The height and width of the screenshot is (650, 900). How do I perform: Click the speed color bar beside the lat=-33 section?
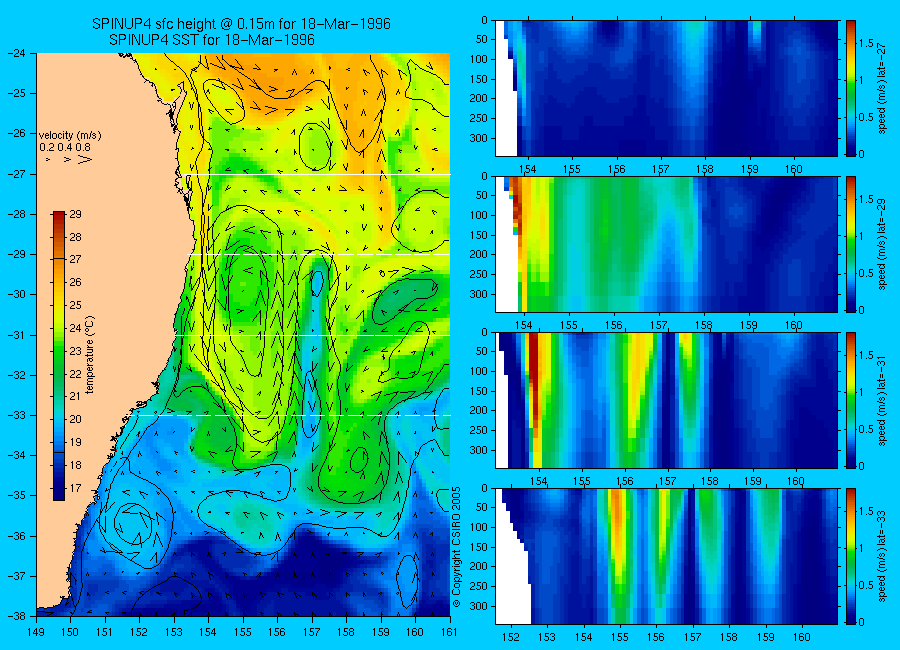click(x=850, y=556)
